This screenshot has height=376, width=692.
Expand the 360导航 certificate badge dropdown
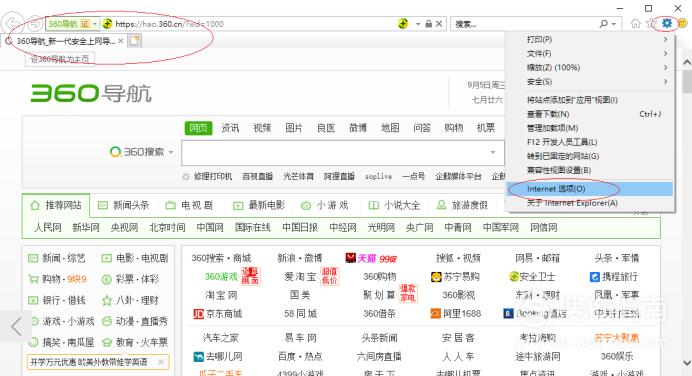pos(94,24)
